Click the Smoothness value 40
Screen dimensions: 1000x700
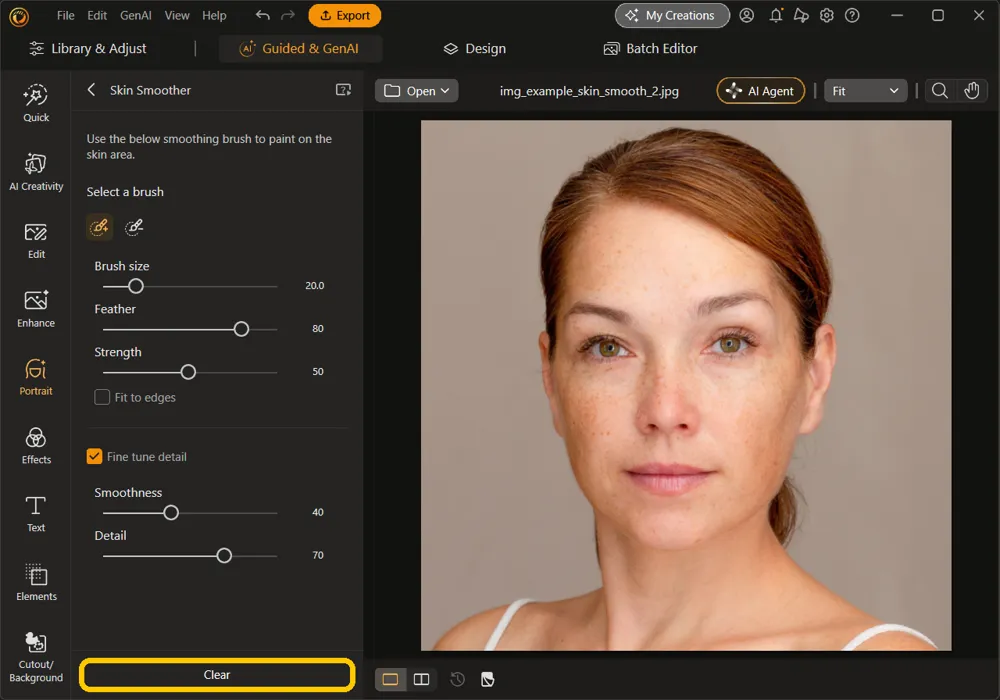pos(318,512)
